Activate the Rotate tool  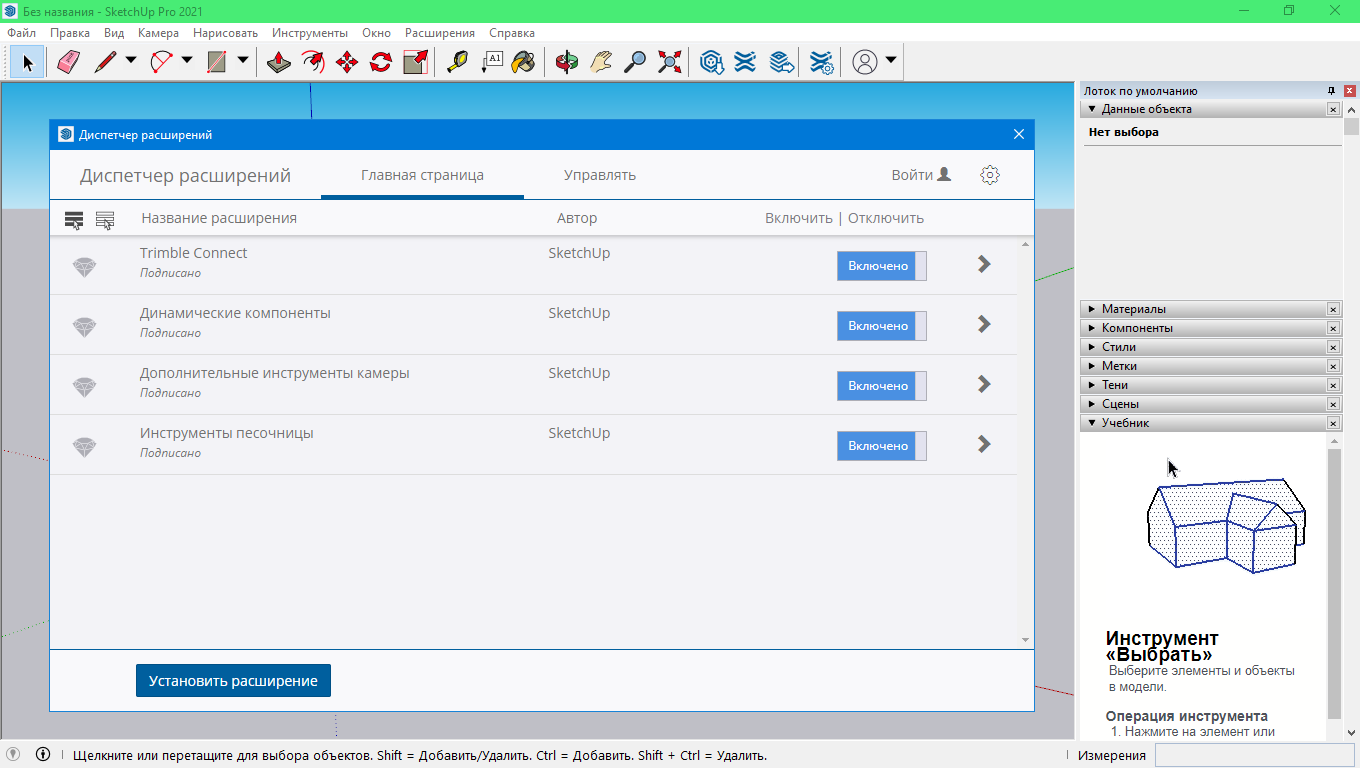coord(381,62)
